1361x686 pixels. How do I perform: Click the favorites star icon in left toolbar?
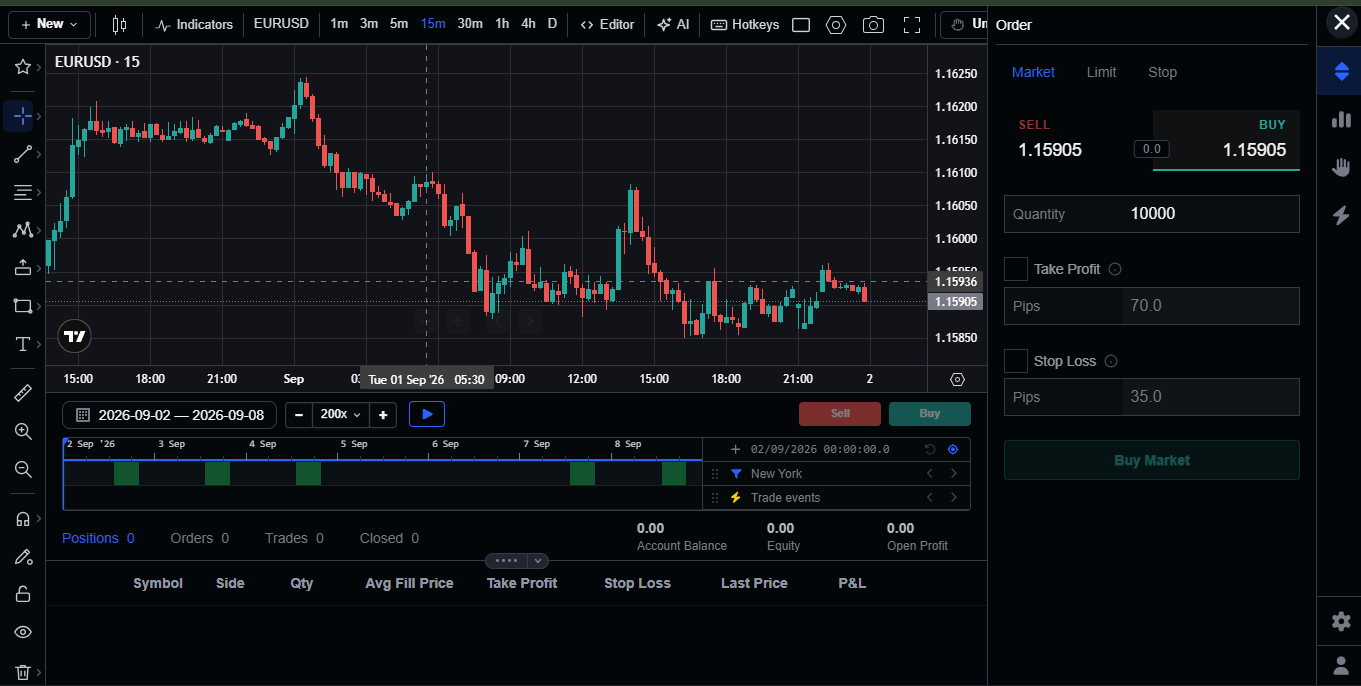[x=22, y=67]
